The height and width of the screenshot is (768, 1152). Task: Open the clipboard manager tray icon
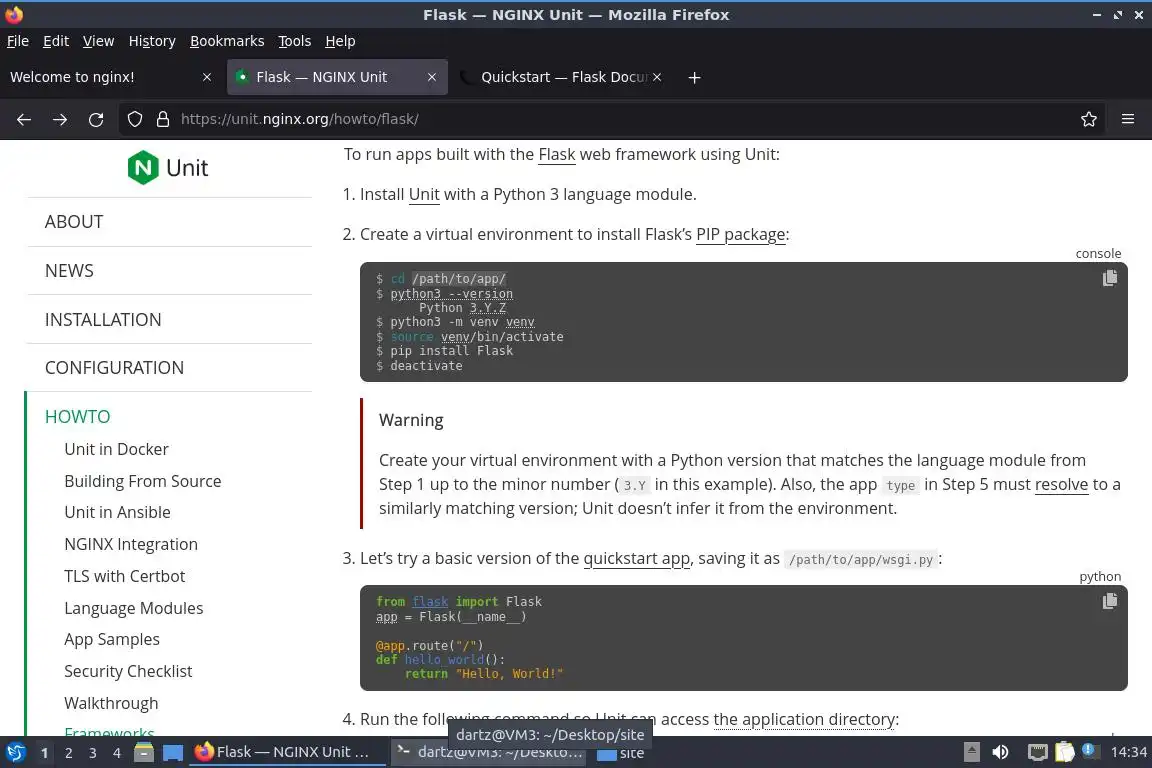(x=1065, y=752)
